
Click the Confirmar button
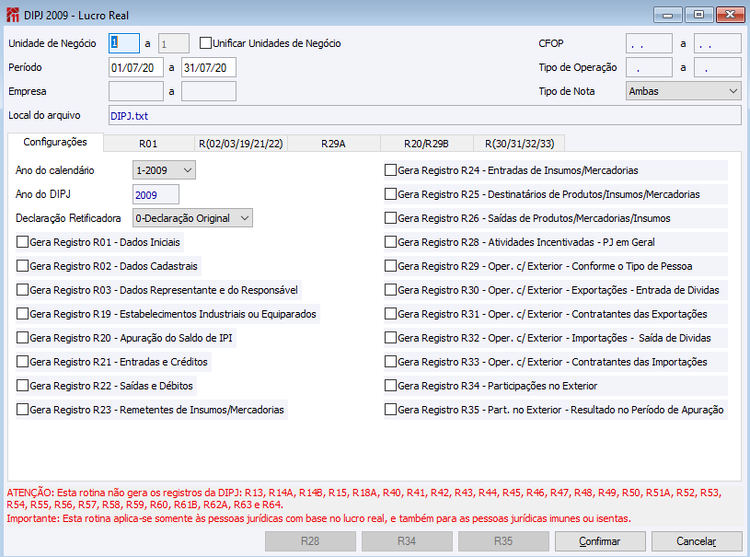[600, 541]
